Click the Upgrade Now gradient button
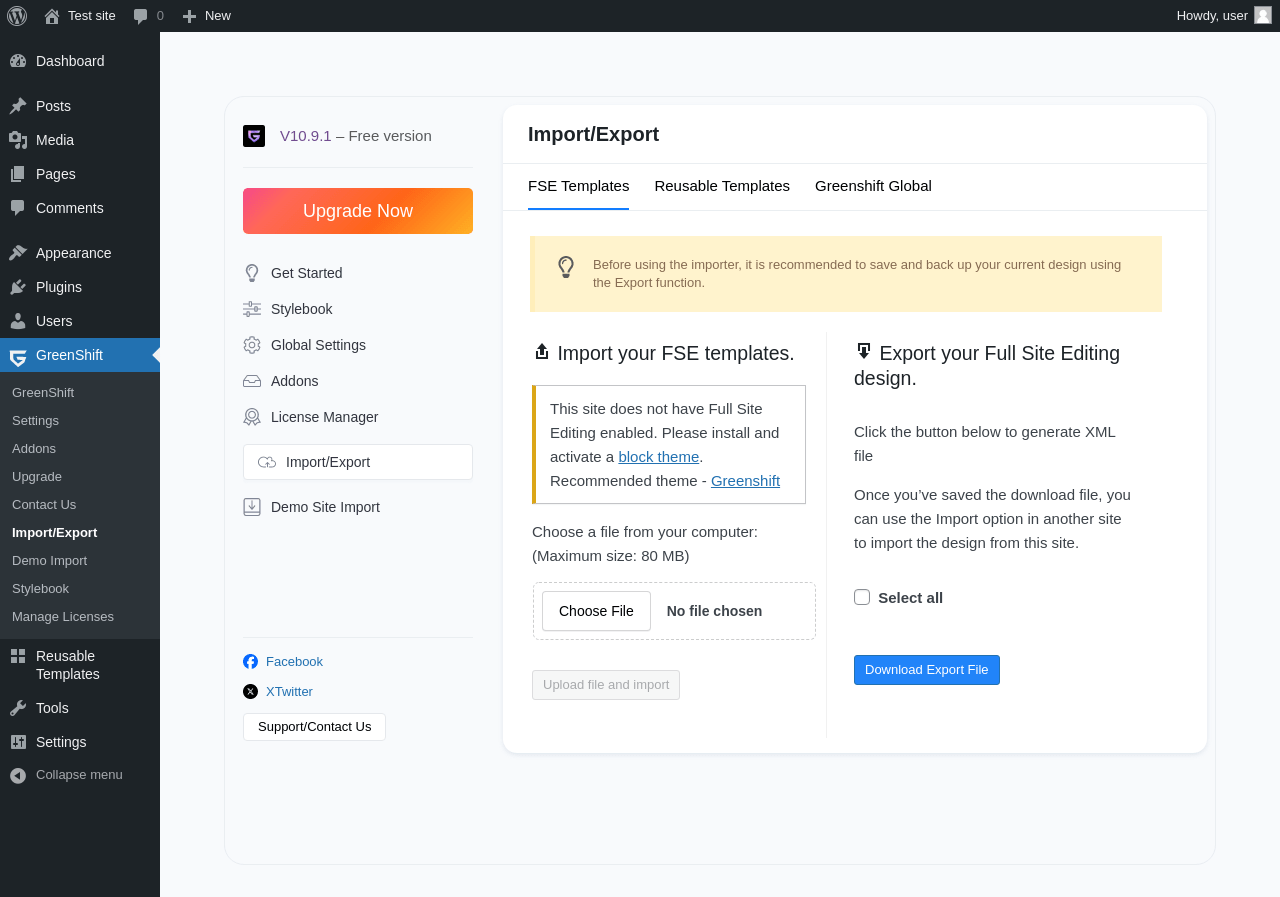The width and height of the screenshot is (1280, 897). [x=358, y=211]
